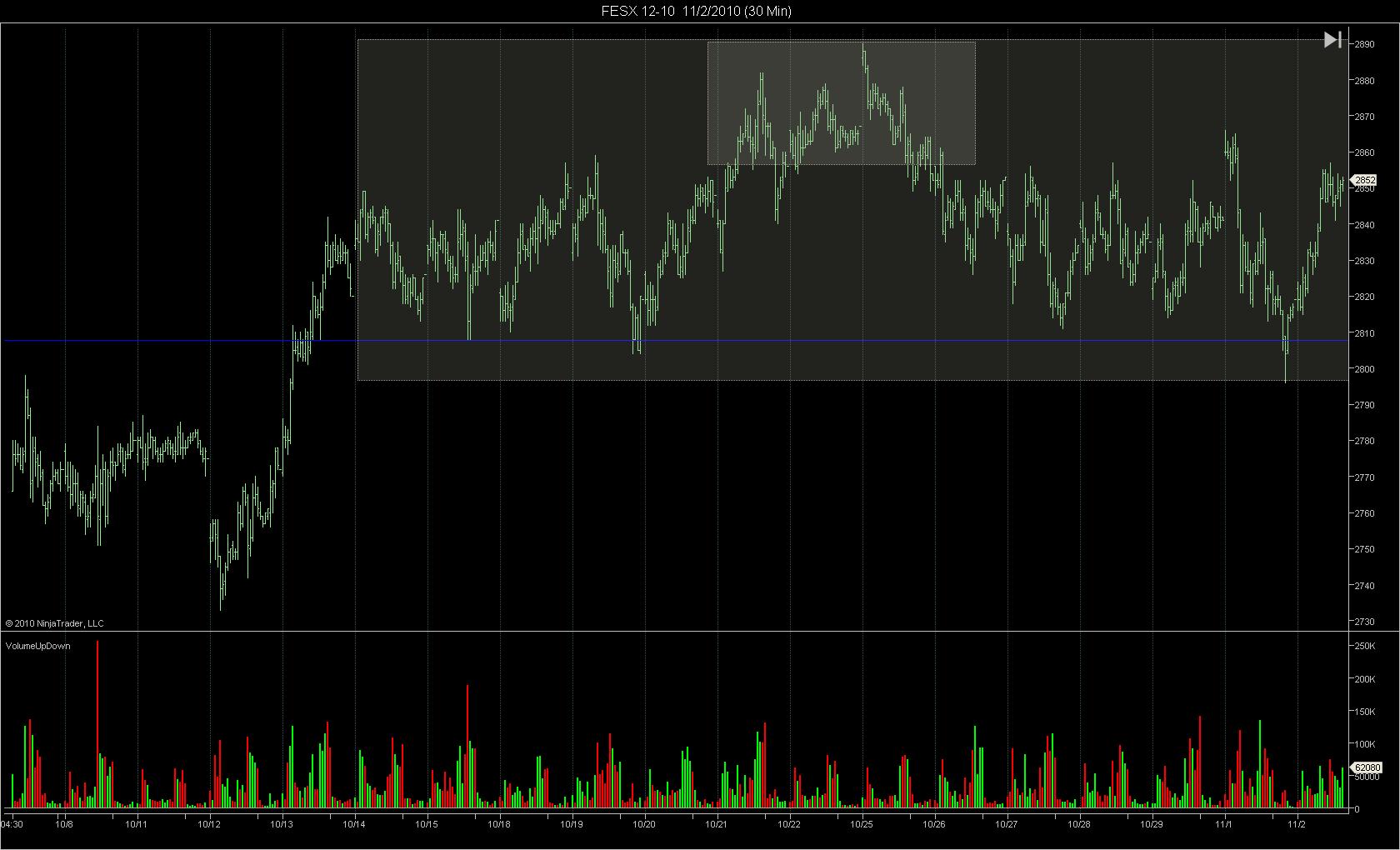
Task: Click the current price marker 2852
Action: coord(1362,180)
